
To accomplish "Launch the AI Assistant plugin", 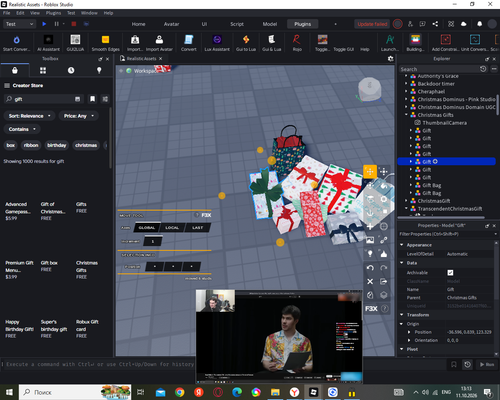I will (x=48, y=43).
